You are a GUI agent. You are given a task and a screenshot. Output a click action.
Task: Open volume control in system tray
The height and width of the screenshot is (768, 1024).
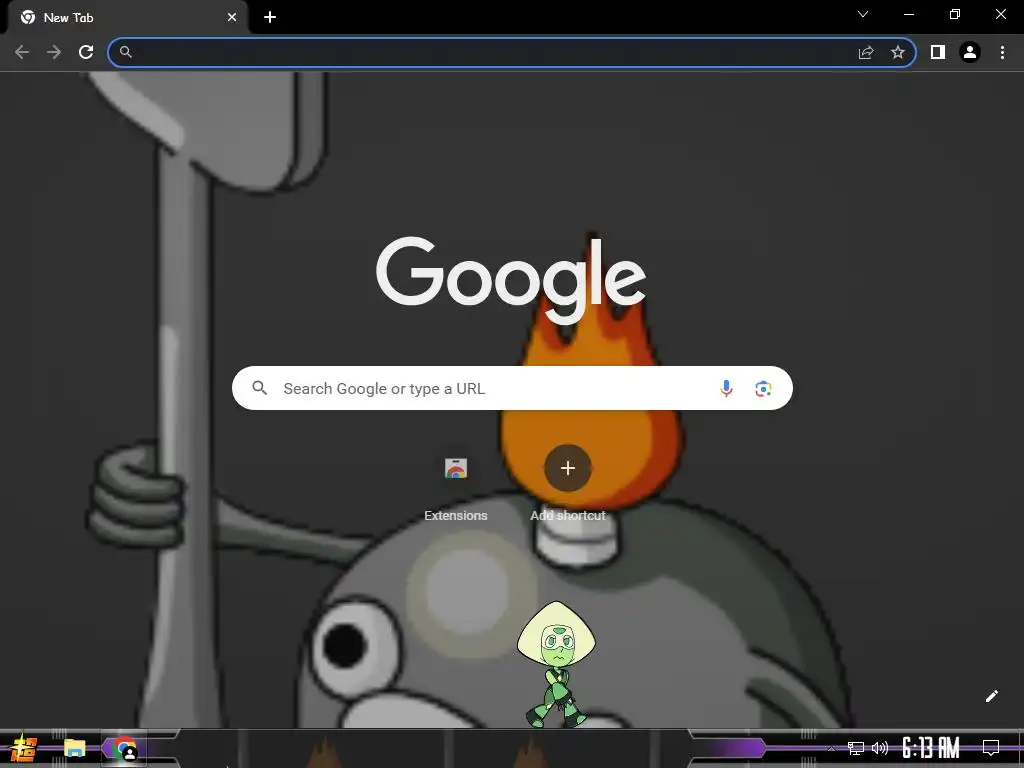point(880,748)
